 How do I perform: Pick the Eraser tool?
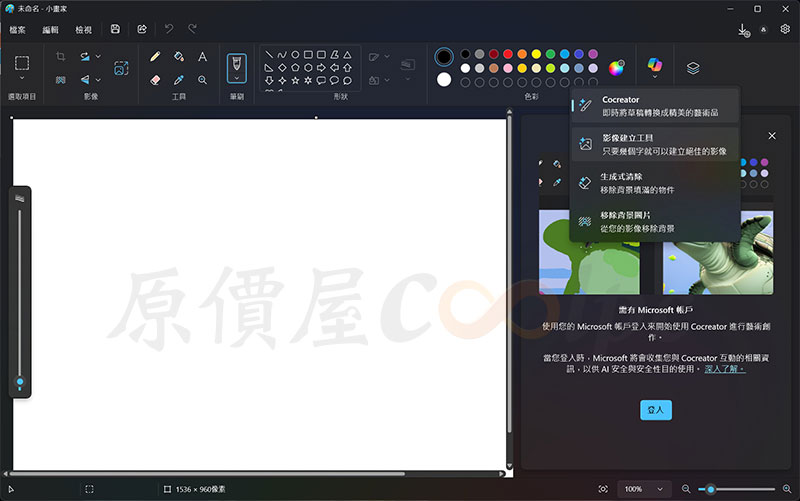click(x=155, y=80)
